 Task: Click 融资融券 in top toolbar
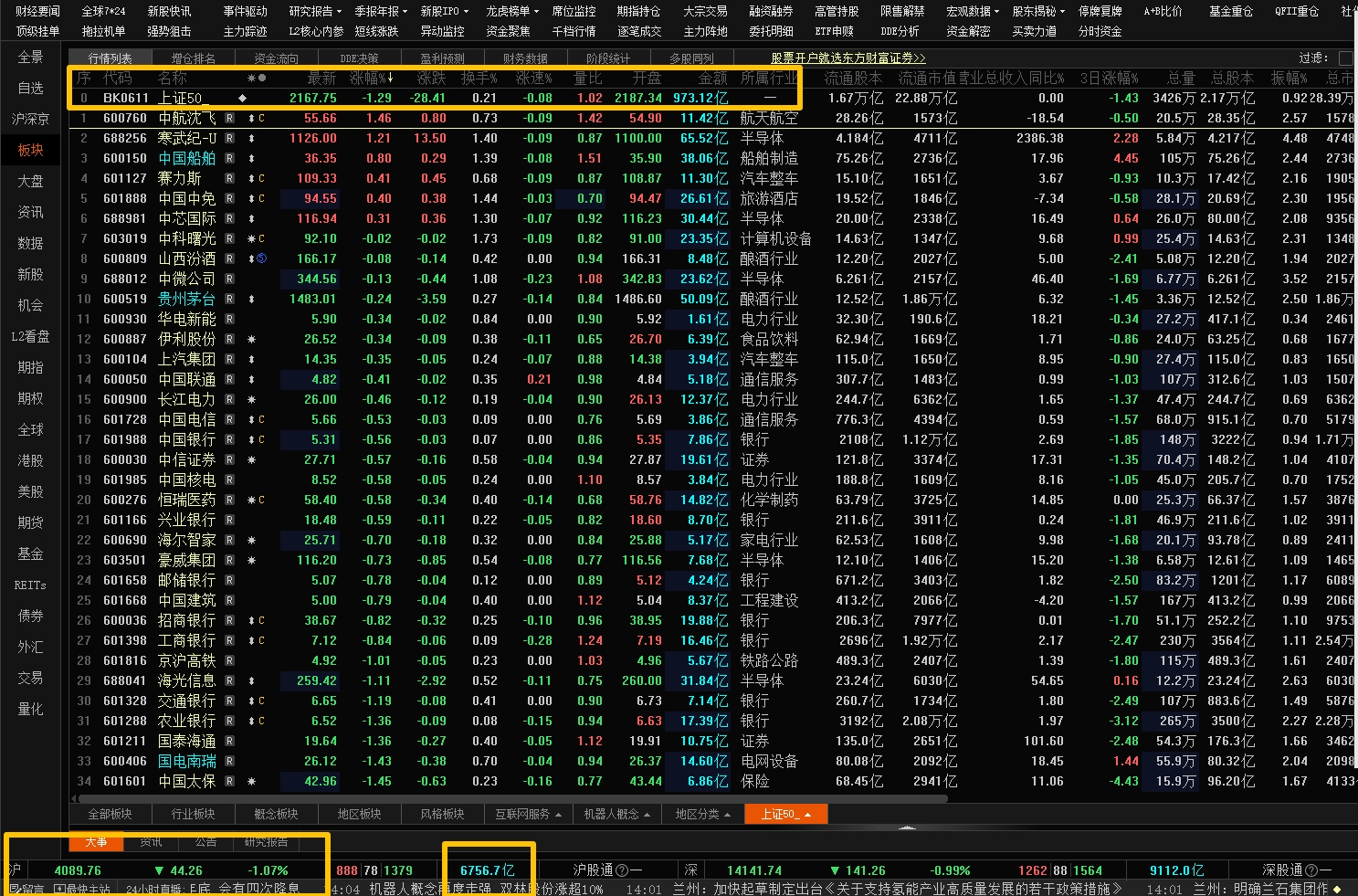click(771, 12)
